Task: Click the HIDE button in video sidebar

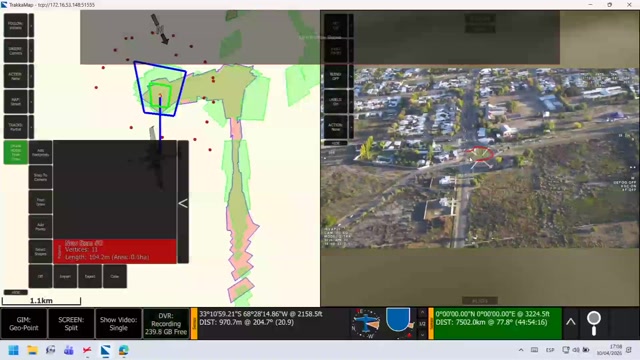Action: (x=336, y=143)
